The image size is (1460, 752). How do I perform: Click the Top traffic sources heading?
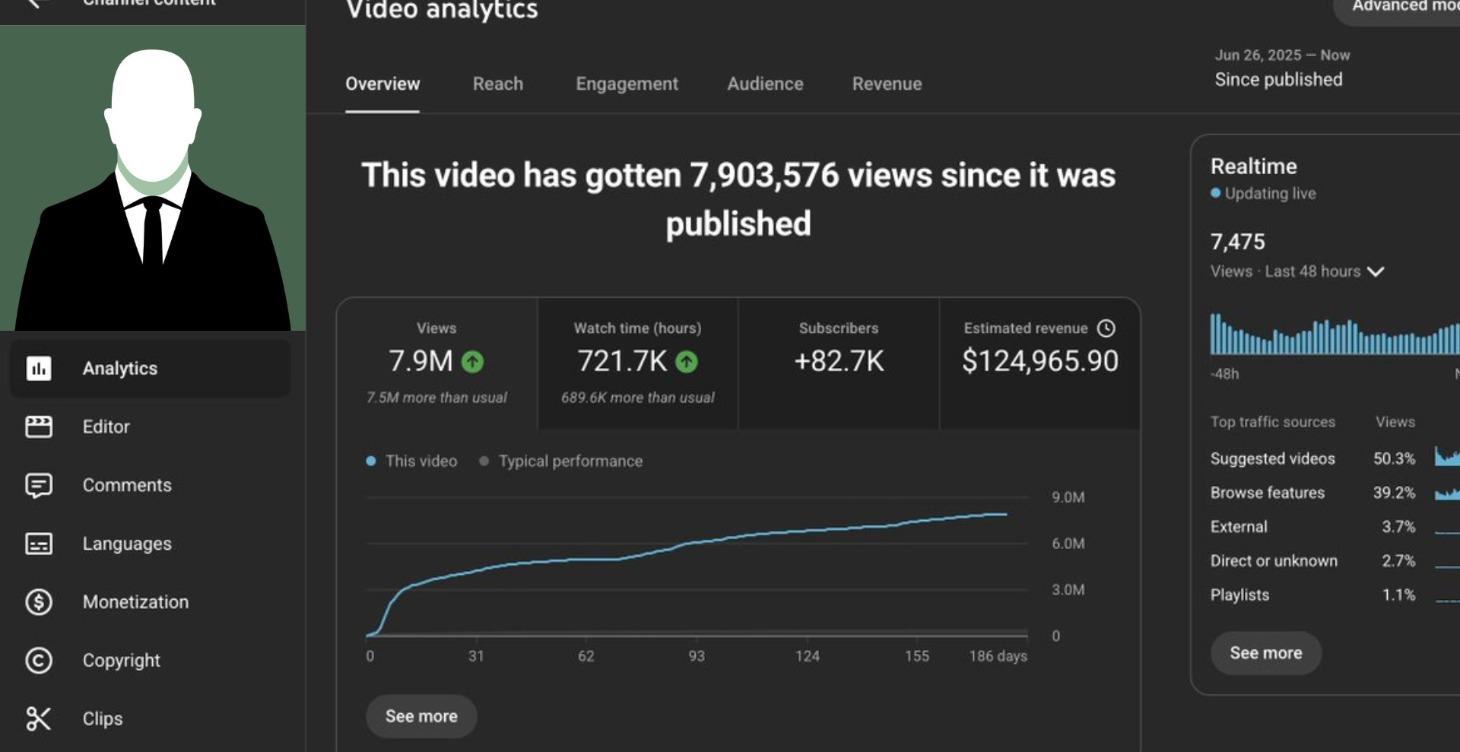(1273, 422)
